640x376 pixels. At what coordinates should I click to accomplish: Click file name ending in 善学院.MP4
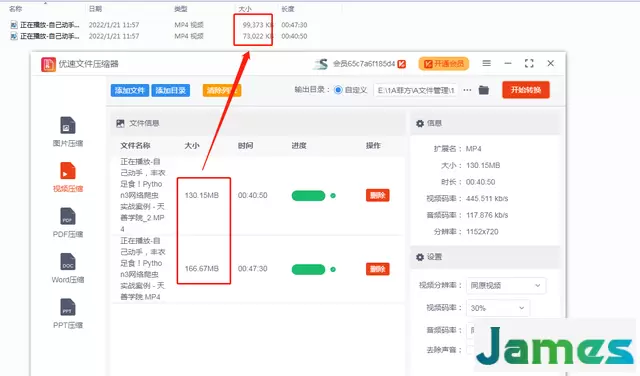click(x=142, y=269)
